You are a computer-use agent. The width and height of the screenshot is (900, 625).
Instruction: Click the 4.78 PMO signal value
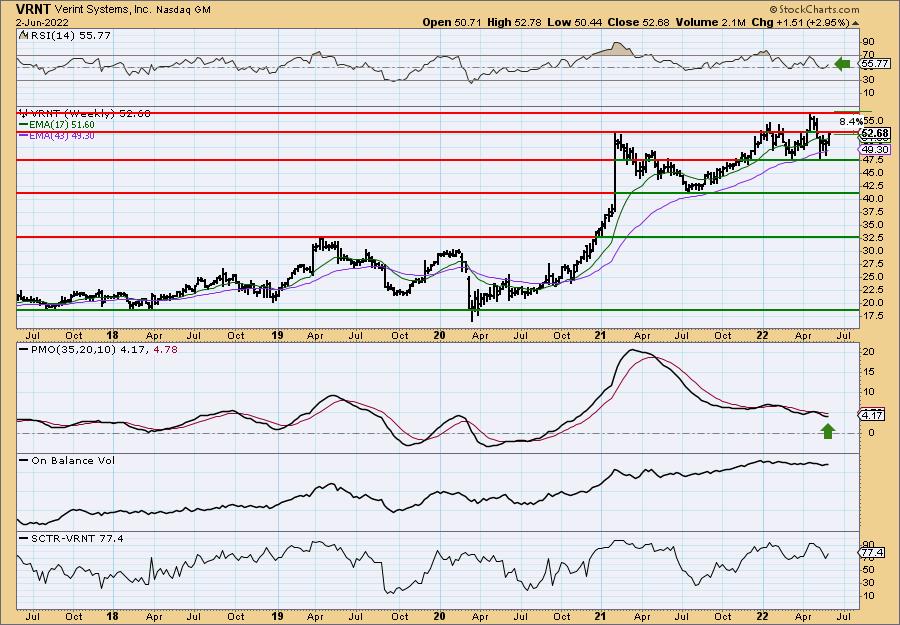pyautogui.click(x=165, y=349)
